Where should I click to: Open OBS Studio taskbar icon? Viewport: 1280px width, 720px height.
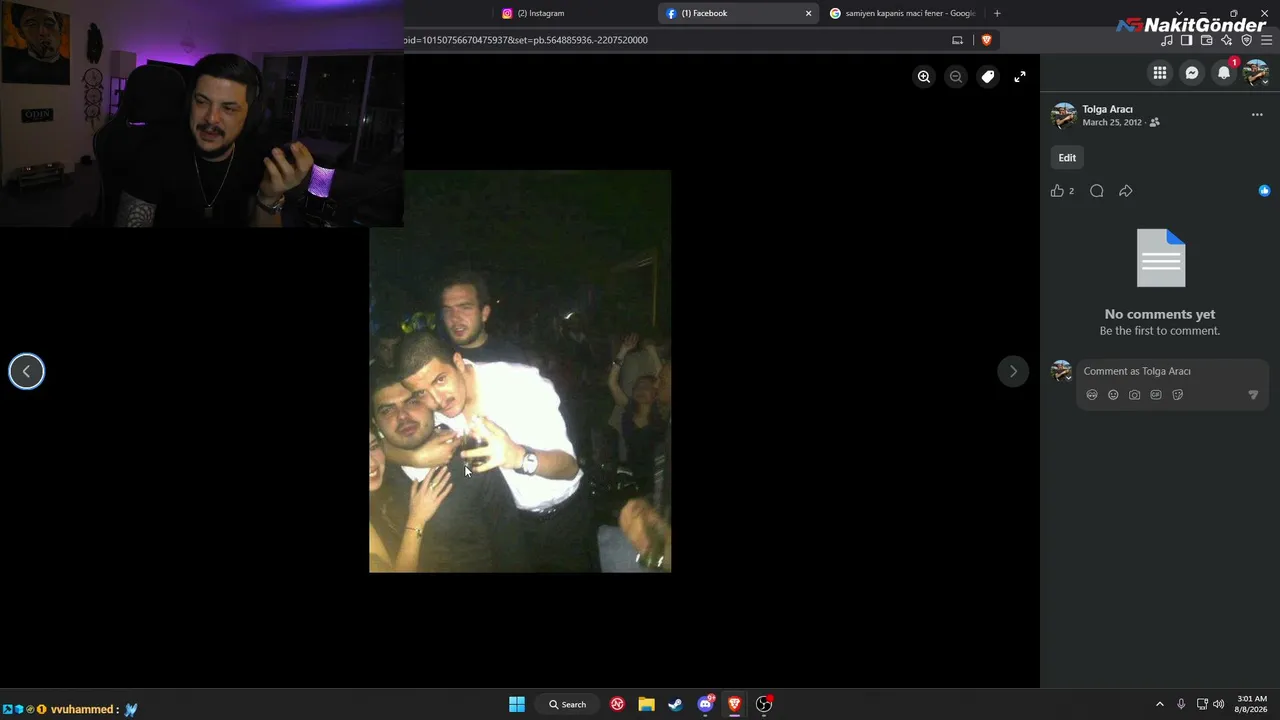click(764, 704)
